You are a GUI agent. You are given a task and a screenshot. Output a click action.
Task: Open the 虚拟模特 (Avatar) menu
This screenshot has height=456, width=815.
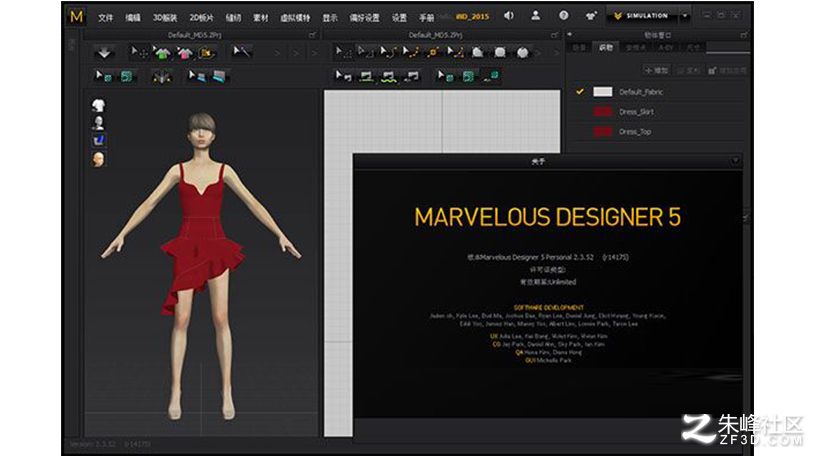tap(295, 18)
